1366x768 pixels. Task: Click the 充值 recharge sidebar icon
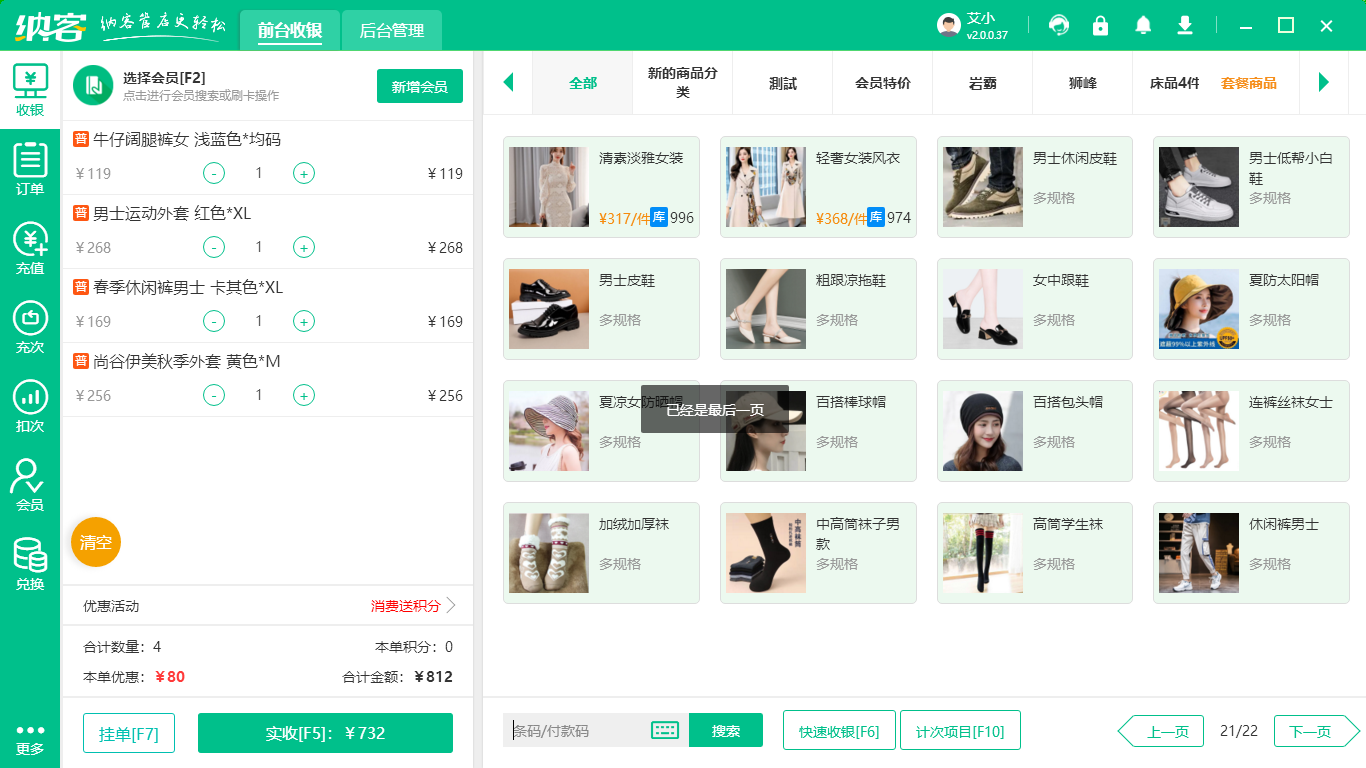coord(30,248)
